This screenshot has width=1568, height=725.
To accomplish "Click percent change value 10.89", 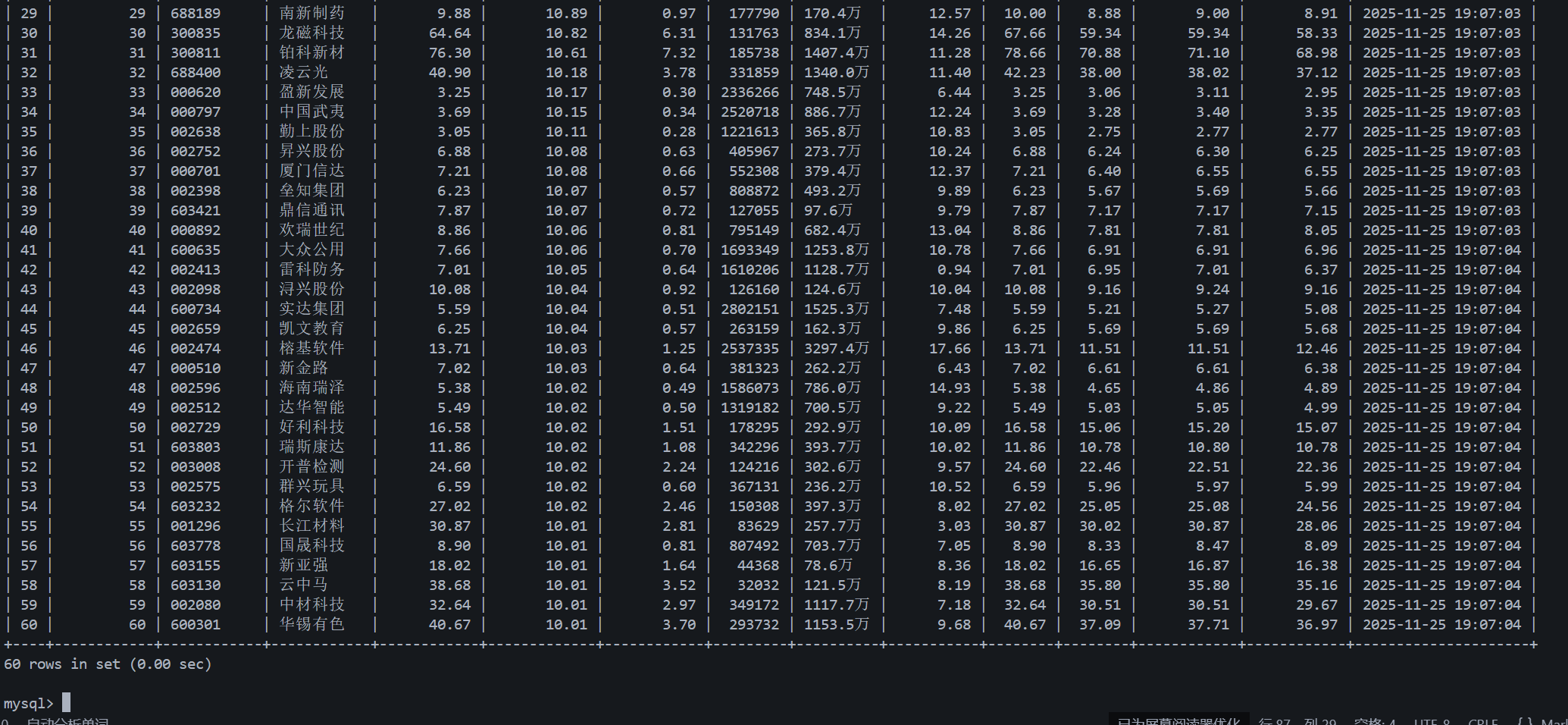I will pos(566,14).
